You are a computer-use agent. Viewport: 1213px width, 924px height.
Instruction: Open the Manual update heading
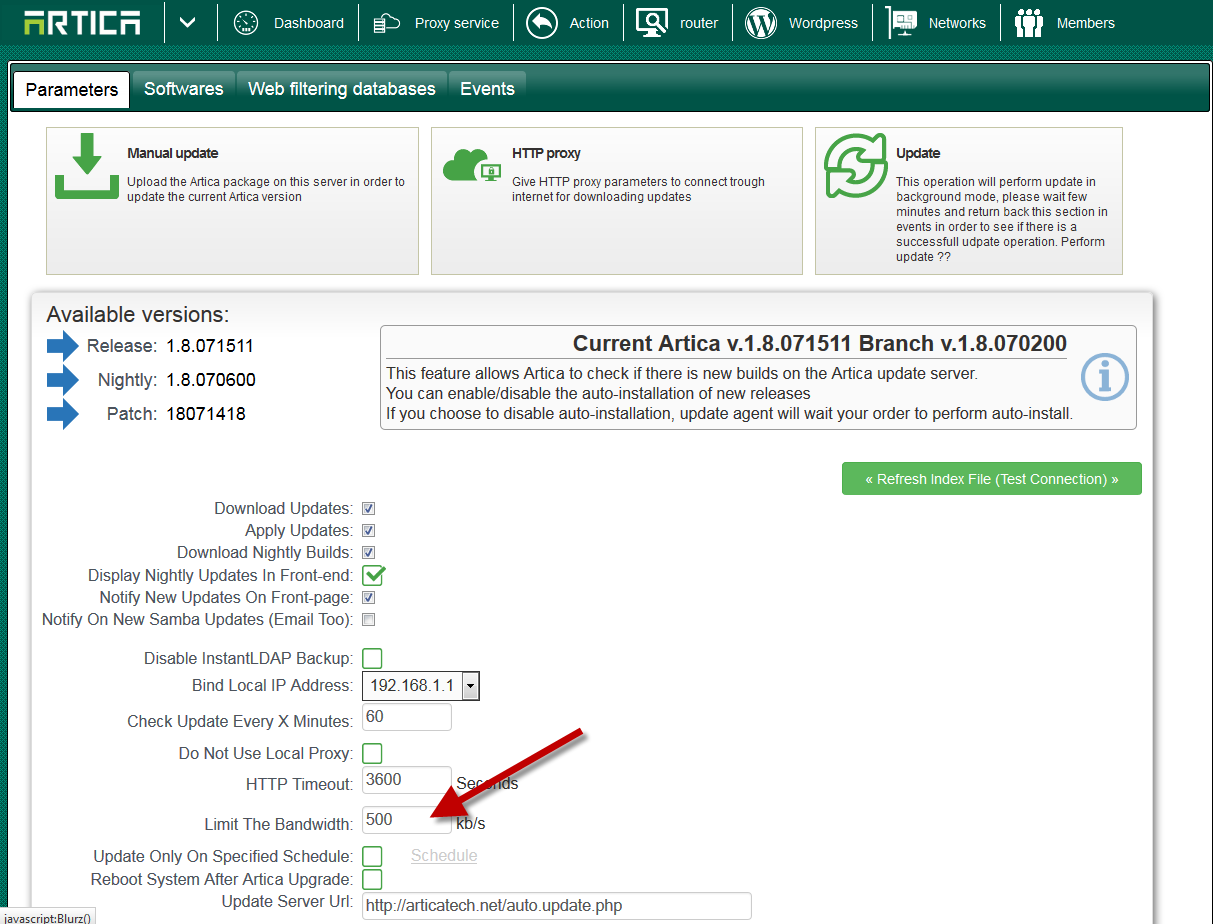173,153
